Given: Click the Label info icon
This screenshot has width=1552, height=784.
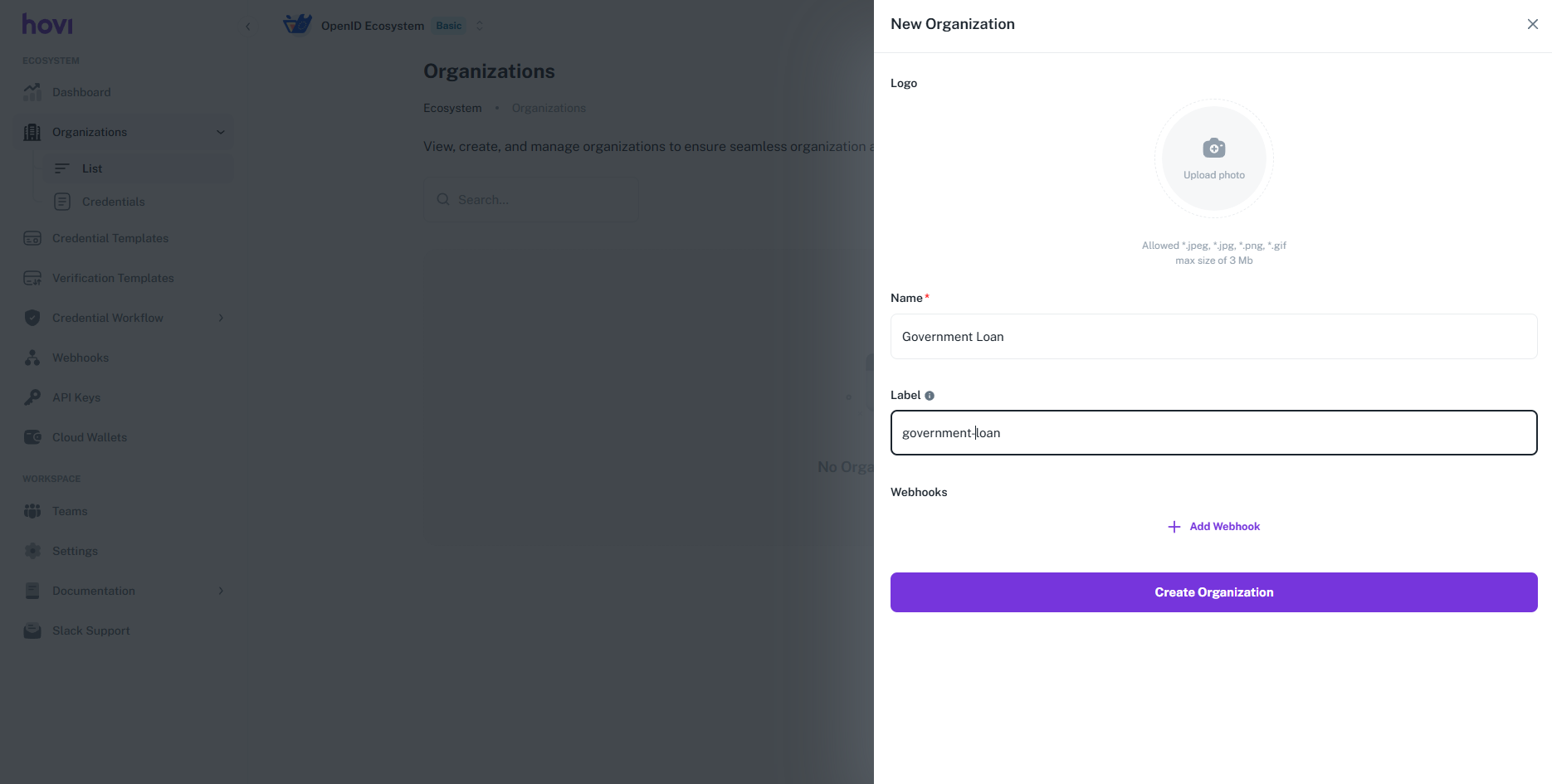Looking at the screenshot, I should click(x=930, y=396).
